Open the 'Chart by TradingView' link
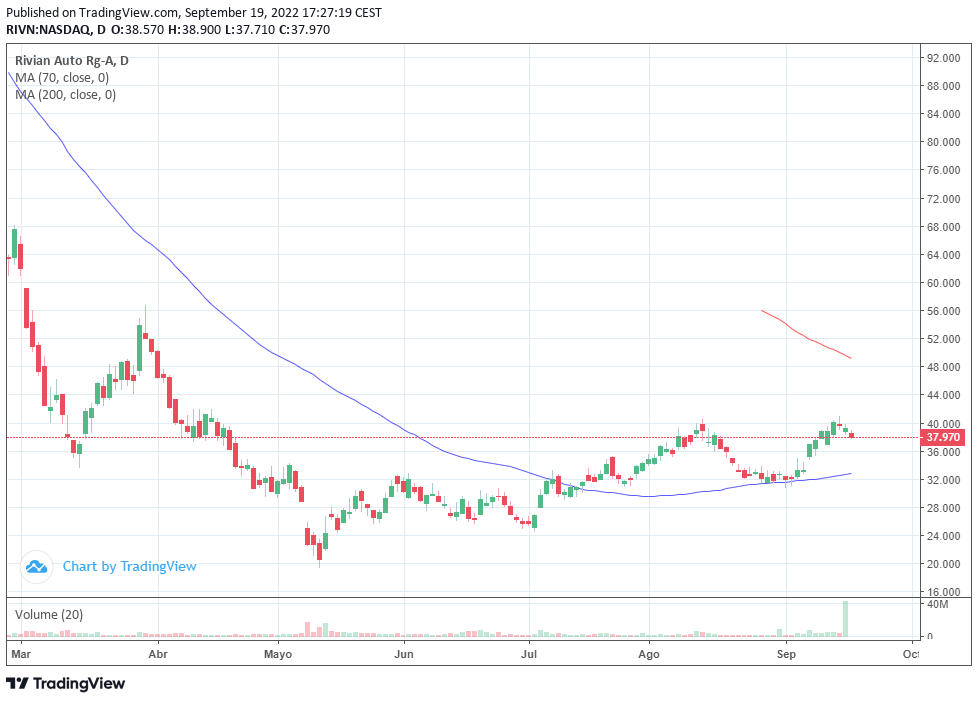Image resolution: width=978 pixels, height=702 pixels. pyautogui.click(x=130, y=567)
